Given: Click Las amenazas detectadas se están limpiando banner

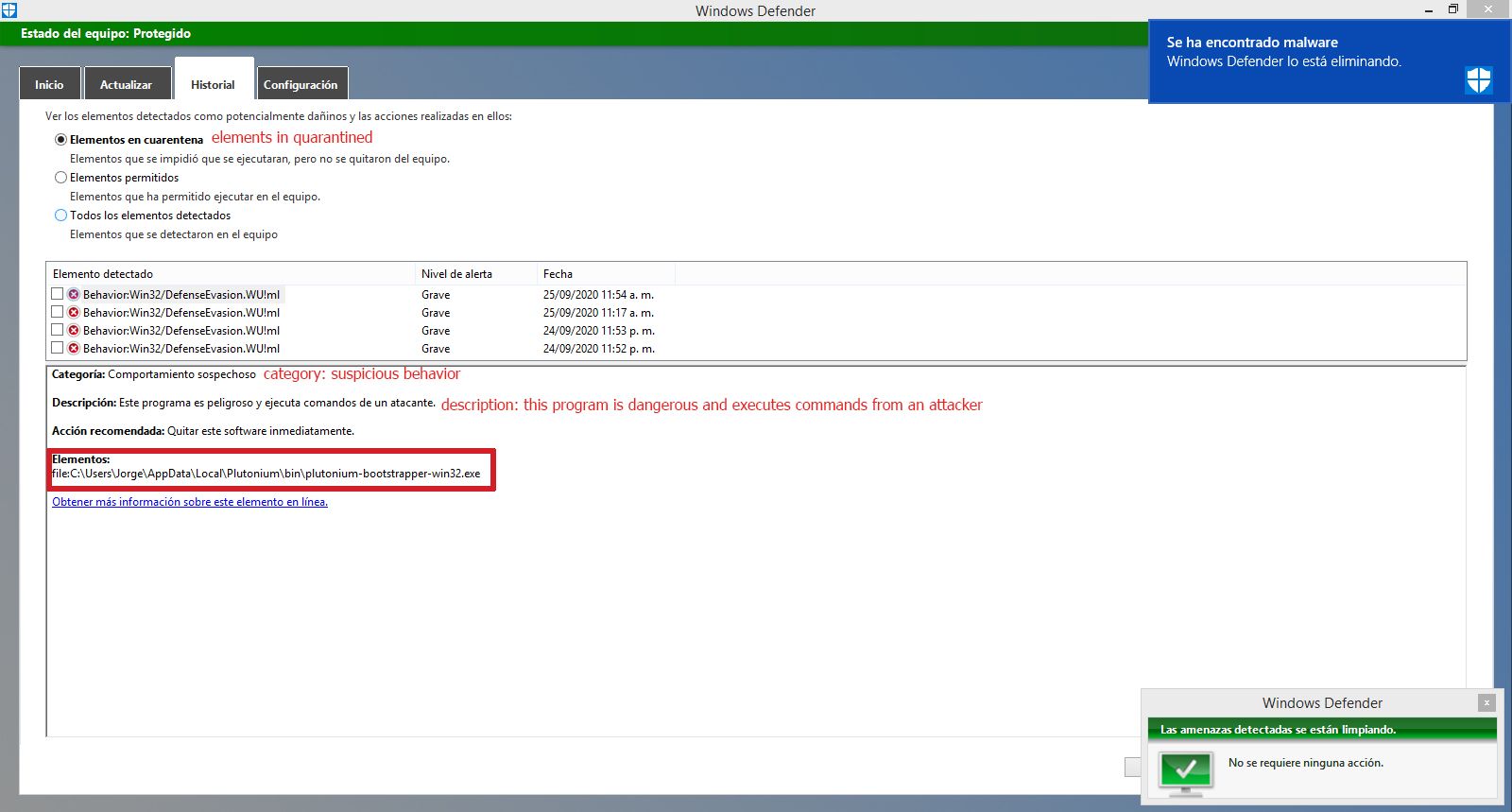Looking at the screenshot, I should pyautogui.click(x=1322, y=729).
